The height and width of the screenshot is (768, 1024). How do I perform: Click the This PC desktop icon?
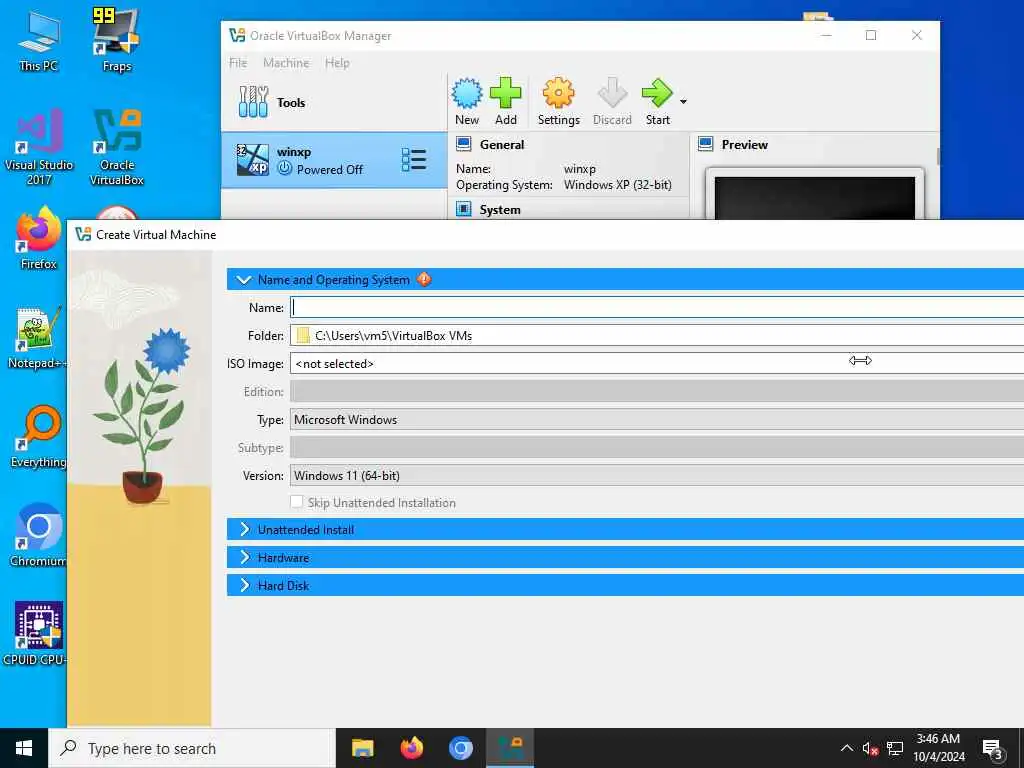39,40
